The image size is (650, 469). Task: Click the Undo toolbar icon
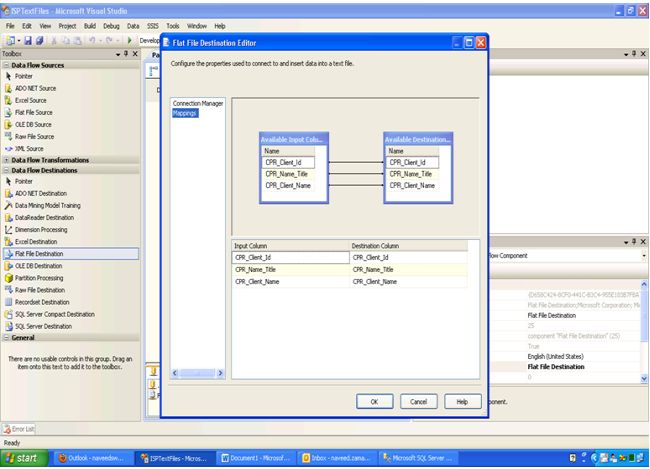(x=92, y=41)
